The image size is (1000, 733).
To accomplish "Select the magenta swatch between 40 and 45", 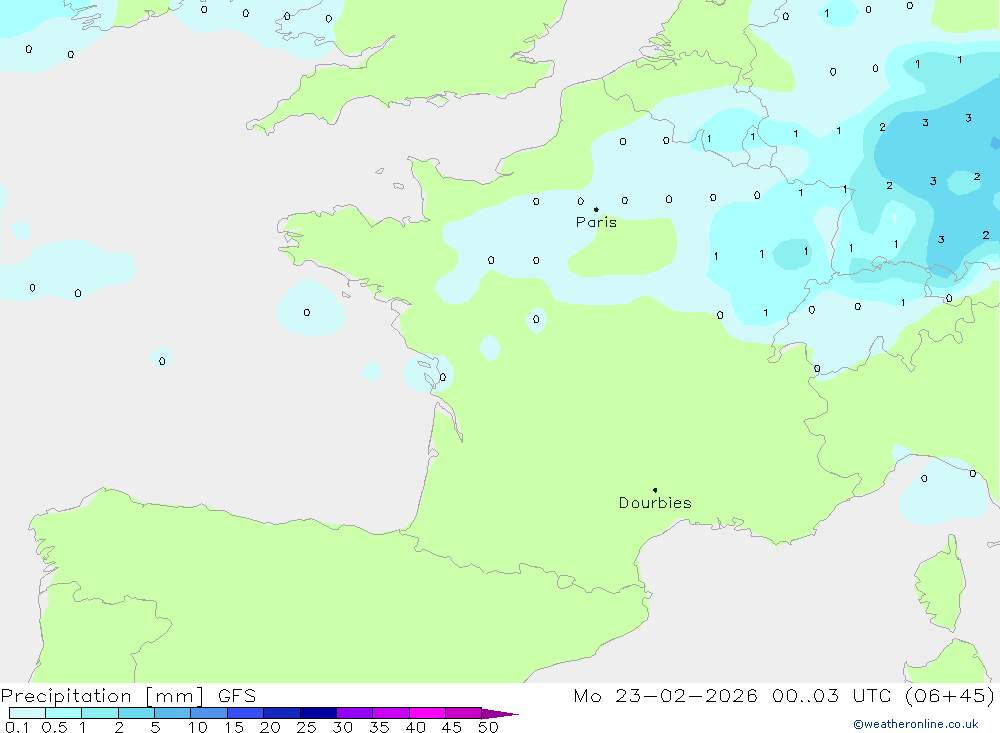I will (x=427, y=713).
